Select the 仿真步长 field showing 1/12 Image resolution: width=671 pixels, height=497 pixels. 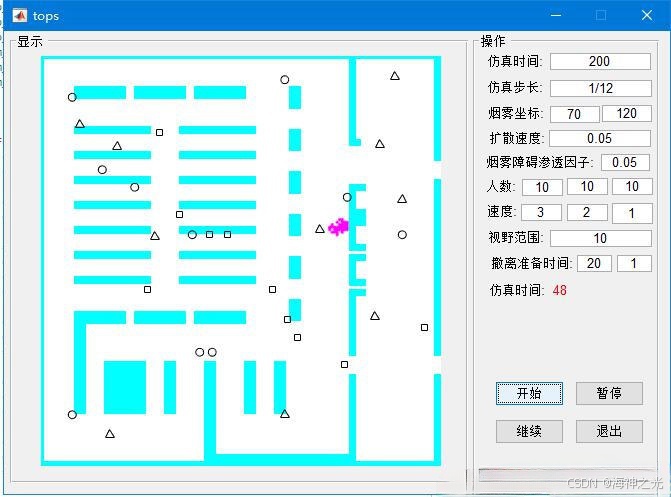coord(600,88)
